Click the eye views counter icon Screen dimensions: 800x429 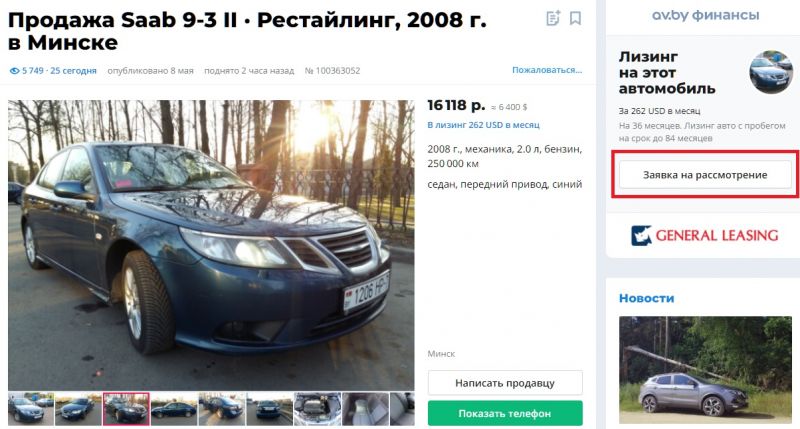pos(14,71)
